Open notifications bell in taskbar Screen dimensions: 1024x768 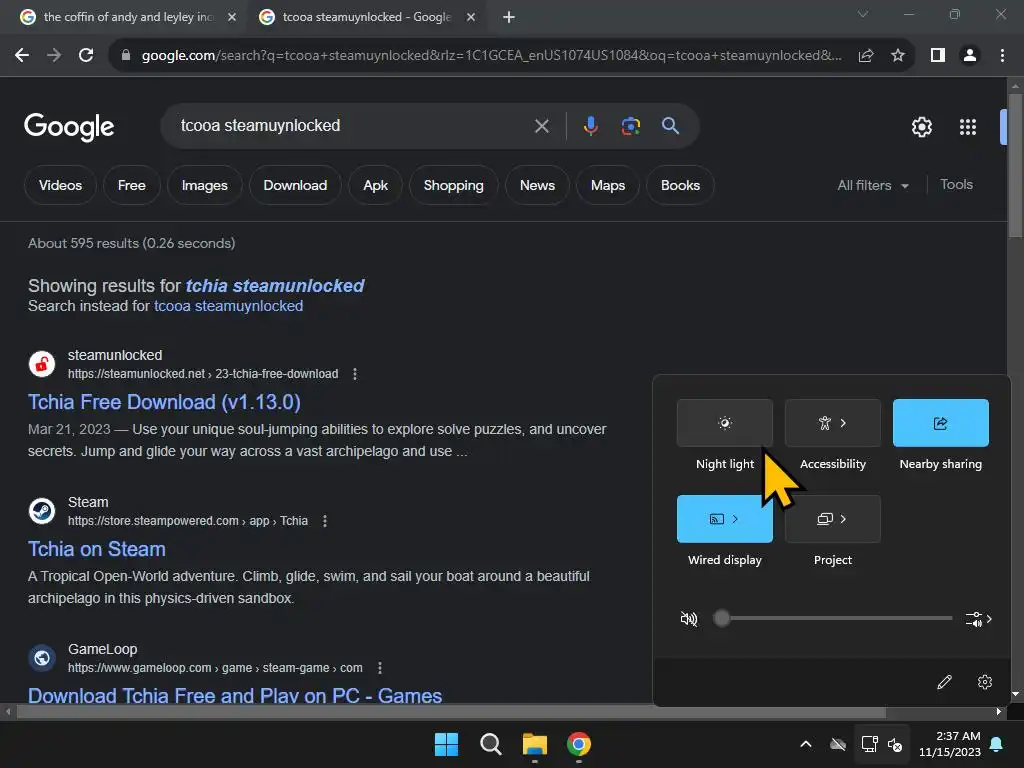(997, 744)
